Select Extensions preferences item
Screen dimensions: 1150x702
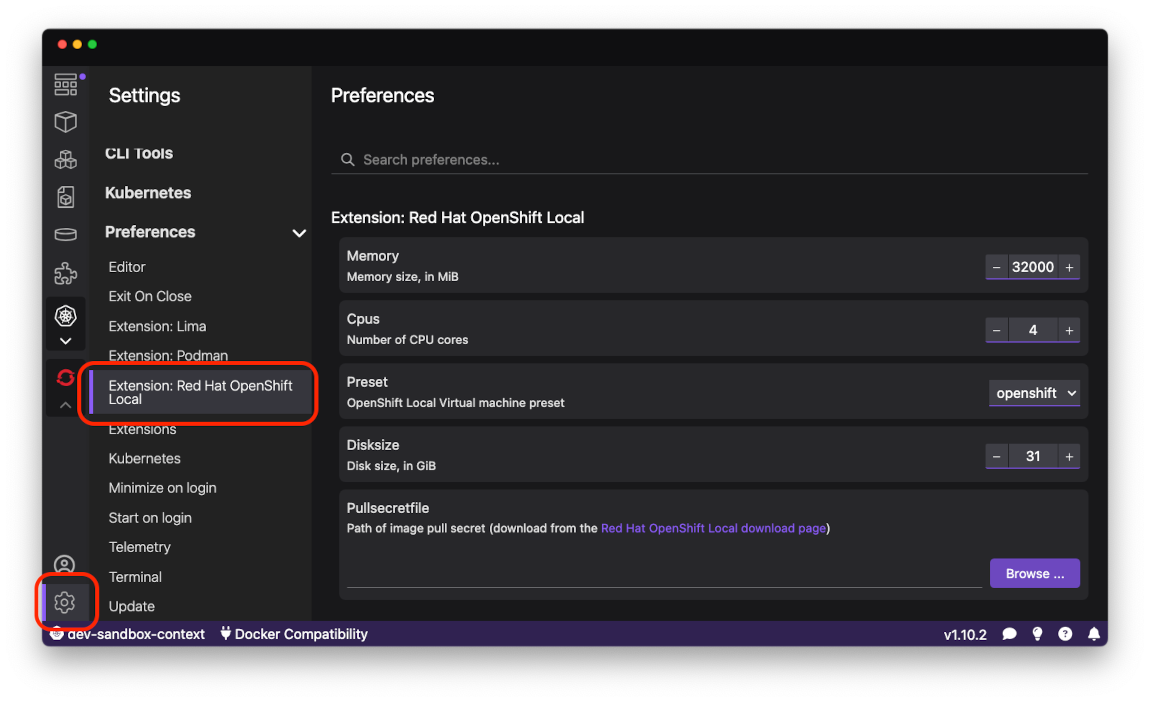coord(142,429)
